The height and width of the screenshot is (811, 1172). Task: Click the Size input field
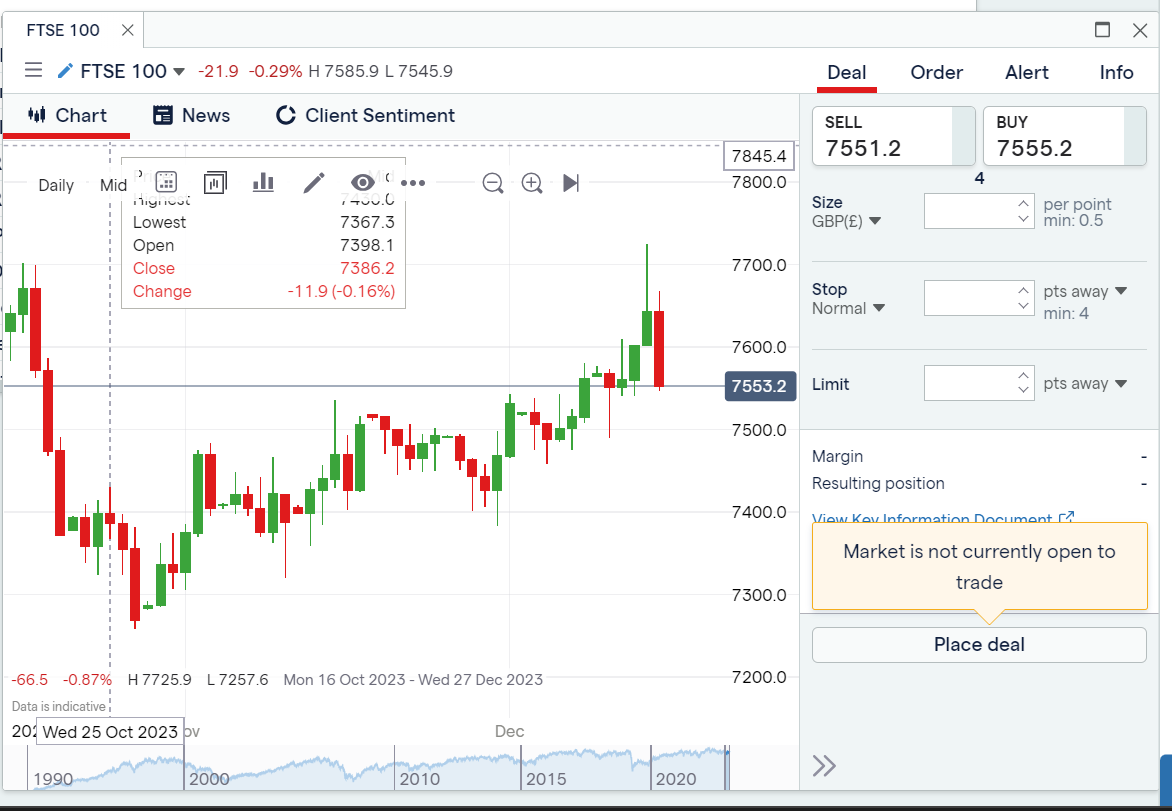970,211
